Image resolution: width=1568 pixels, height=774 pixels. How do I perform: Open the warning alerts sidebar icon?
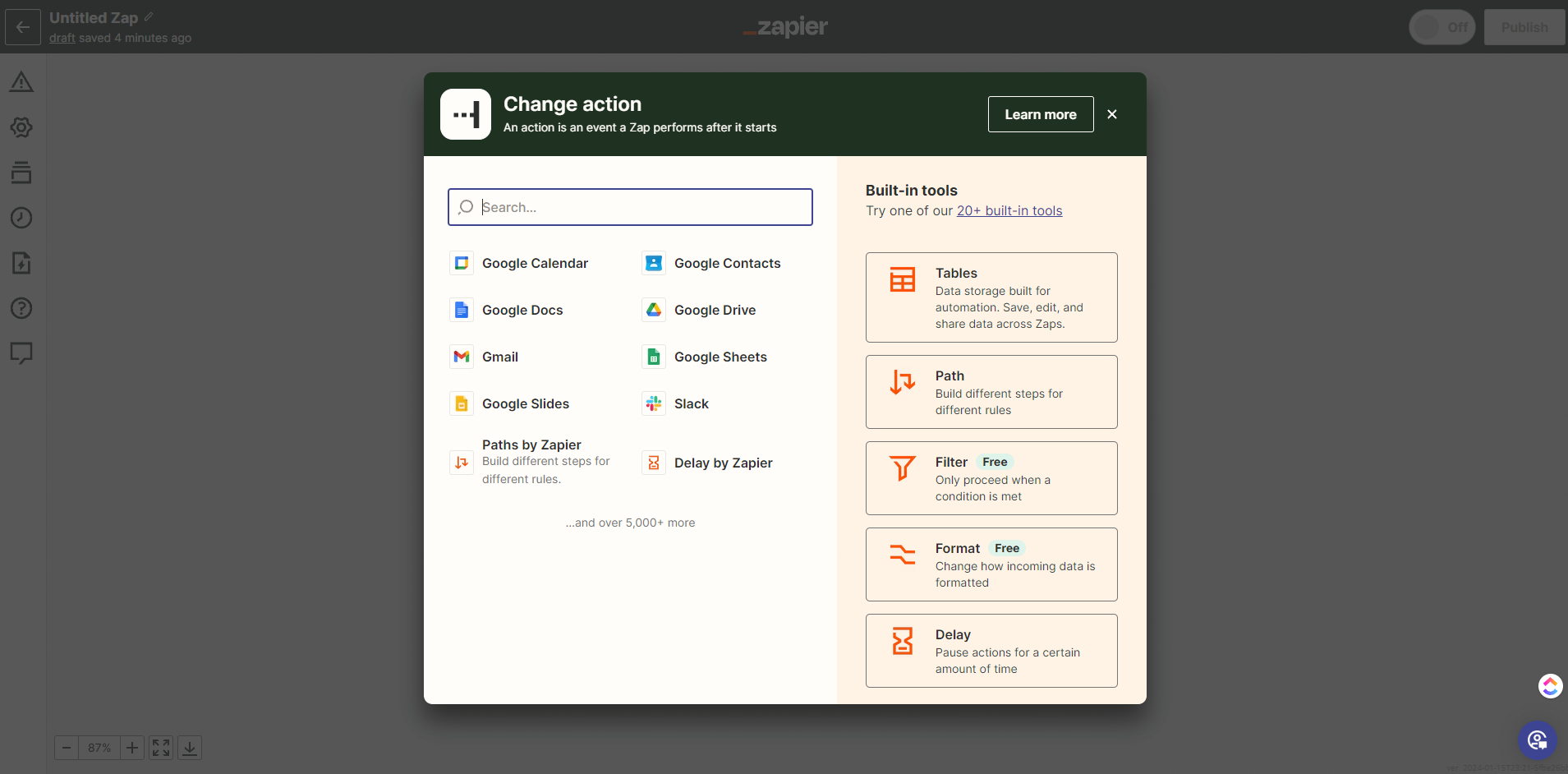[21, 82]
